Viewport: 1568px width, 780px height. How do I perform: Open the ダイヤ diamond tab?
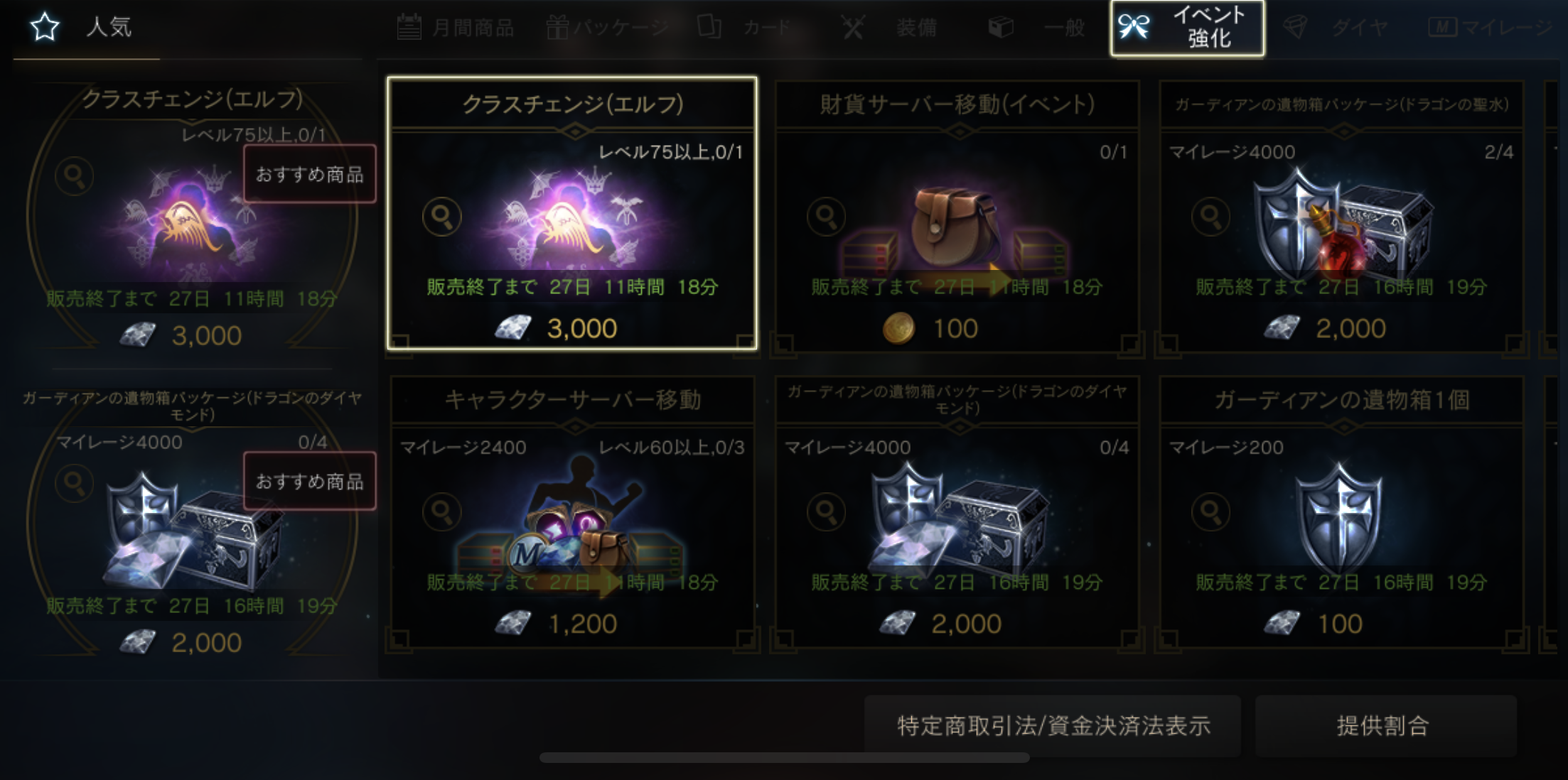tap(1336, 28)
